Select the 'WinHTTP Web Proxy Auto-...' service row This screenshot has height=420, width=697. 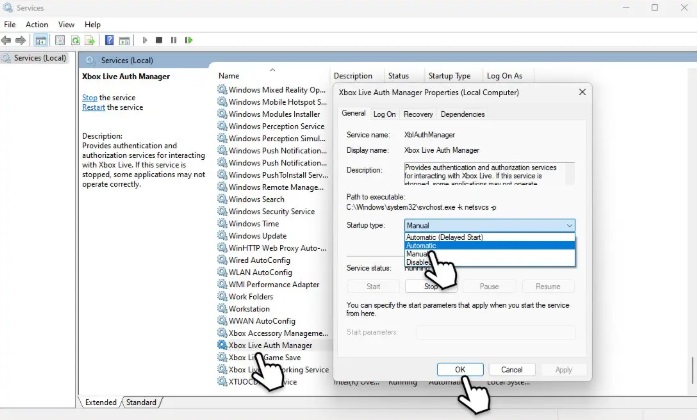coord(272,248)
